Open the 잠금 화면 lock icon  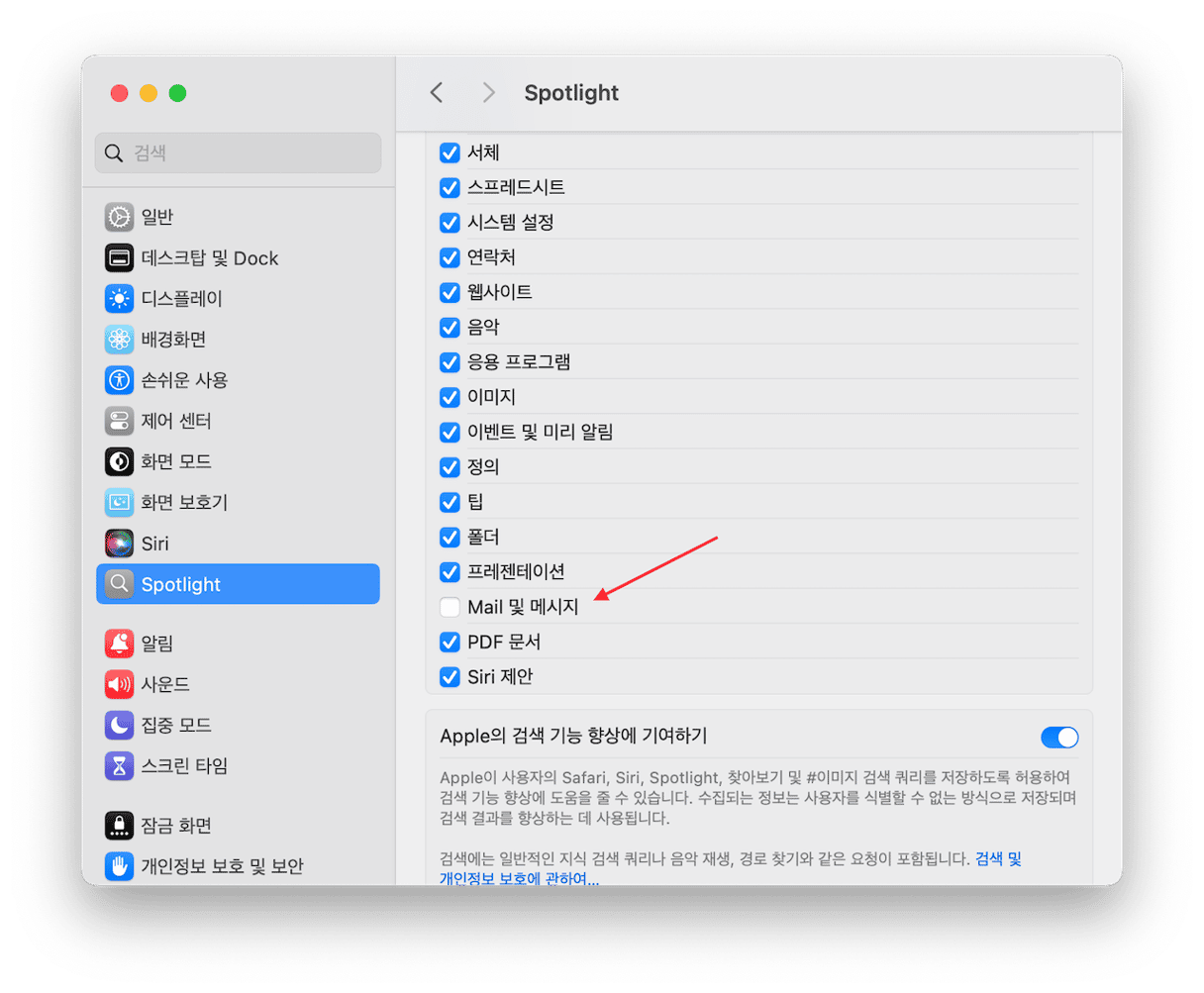click(119, 825)
